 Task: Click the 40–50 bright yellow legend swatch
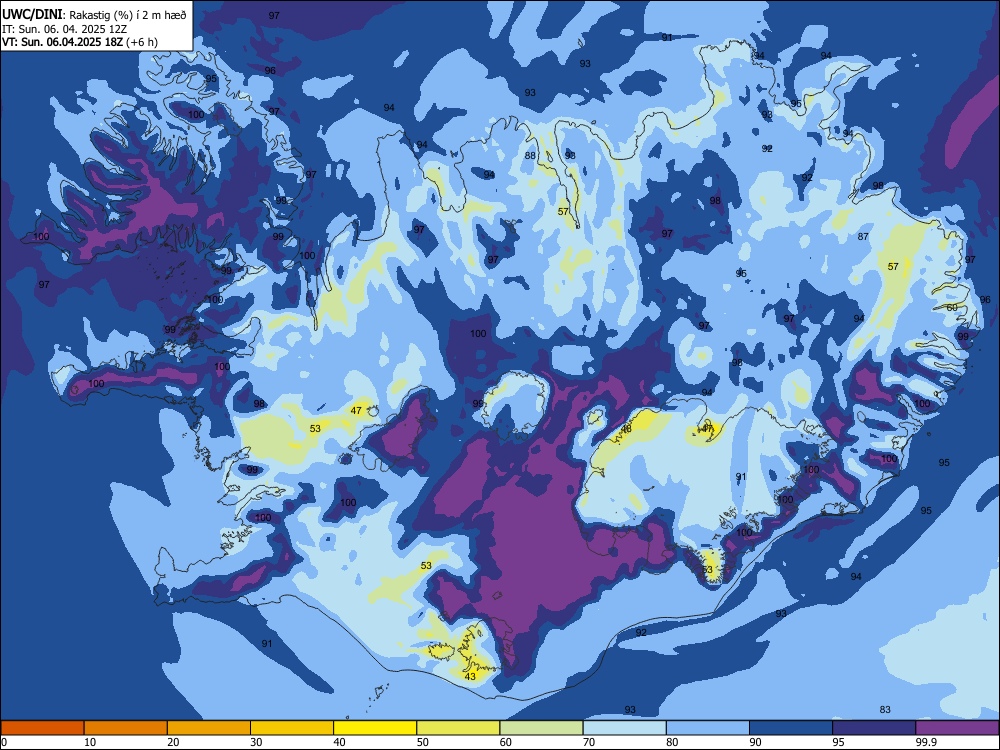[375, 728]
